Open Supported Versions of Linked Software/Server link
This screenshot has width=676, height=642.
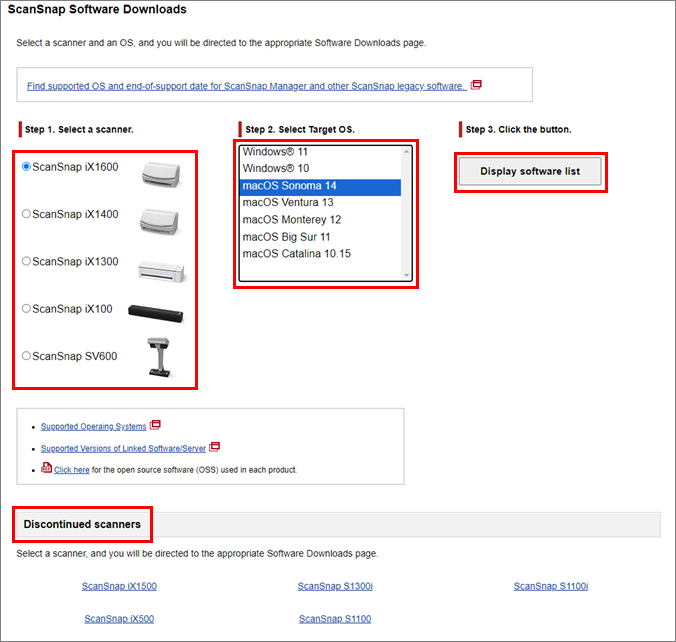click(x=123, y=448)
